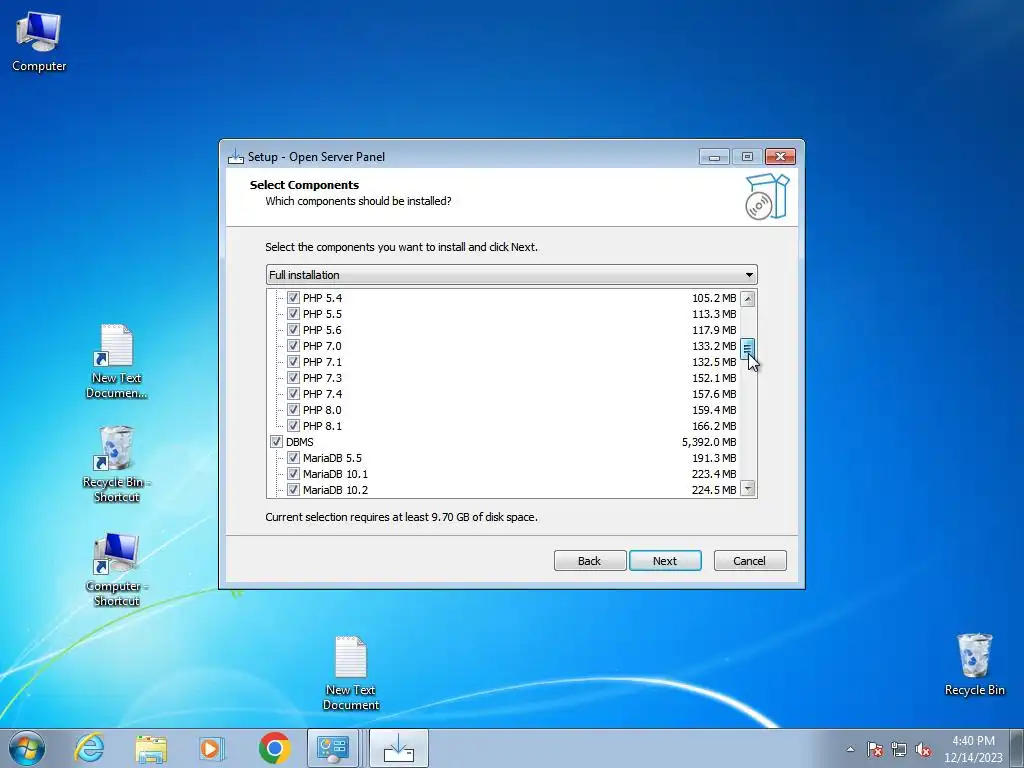Select the New Text Document shortcut icon

[x=116, y=361]
